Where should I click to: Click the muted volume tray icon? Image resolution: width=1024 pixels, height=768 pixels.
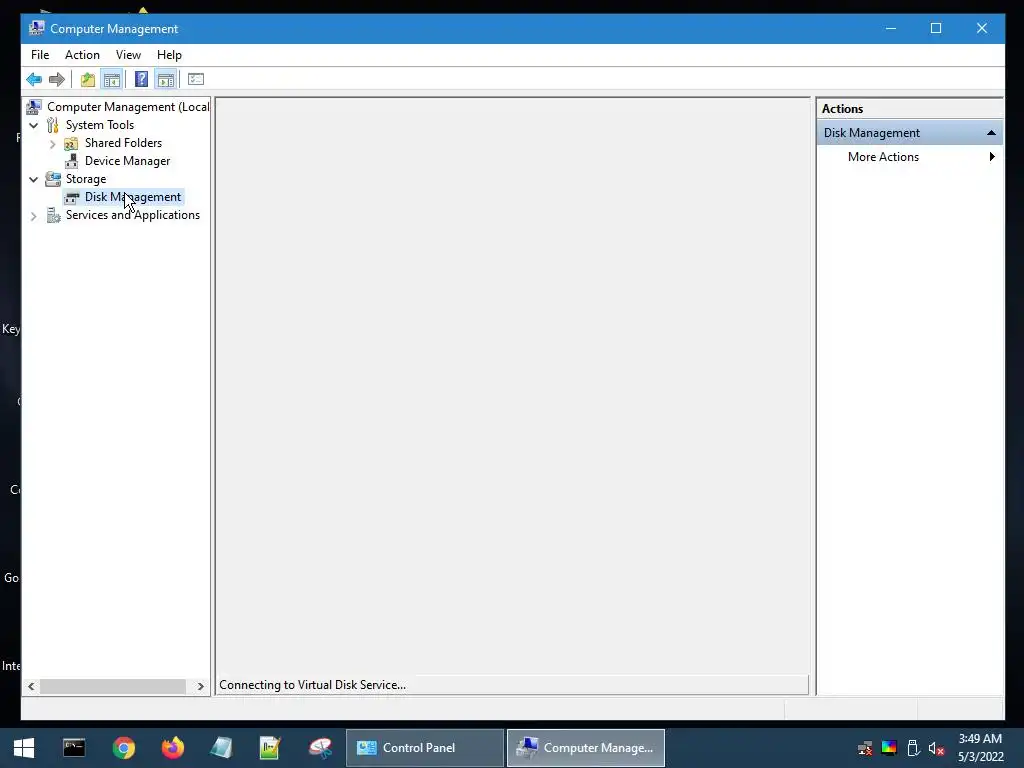click(x=936, y=748)
